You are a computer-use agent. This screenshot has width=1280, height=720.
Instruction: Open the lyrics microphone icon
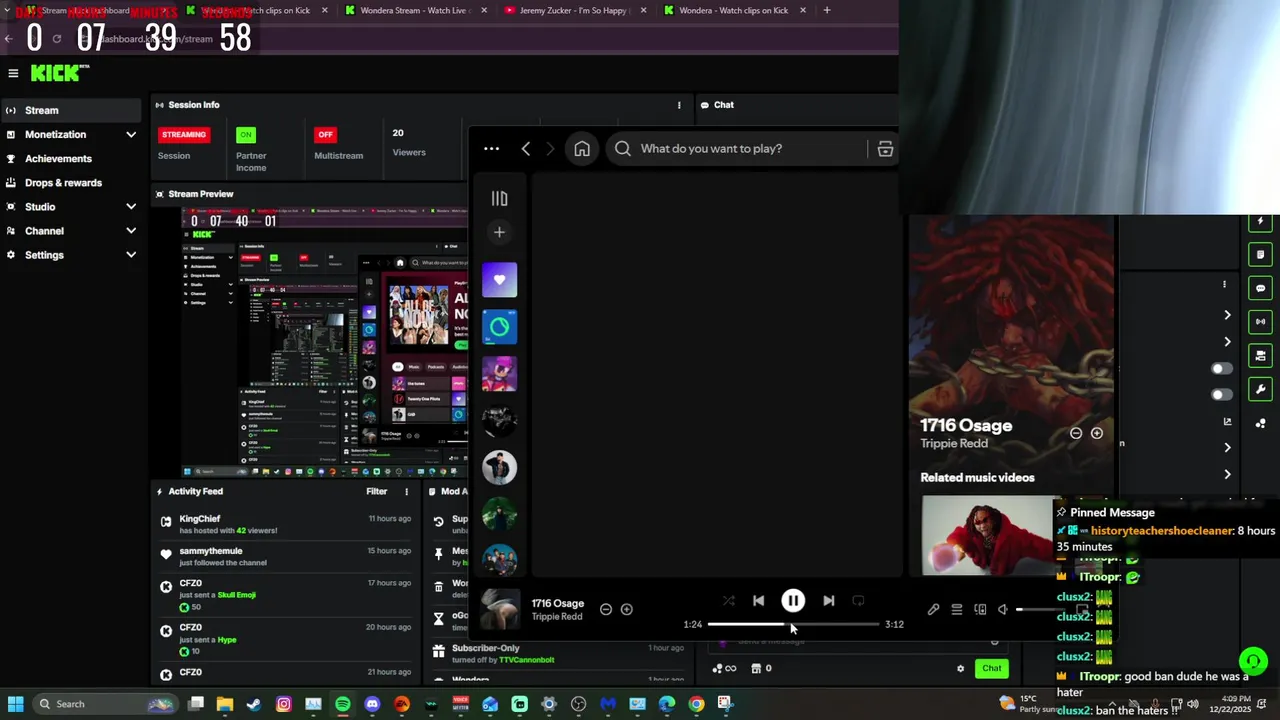tap(933, 609)
